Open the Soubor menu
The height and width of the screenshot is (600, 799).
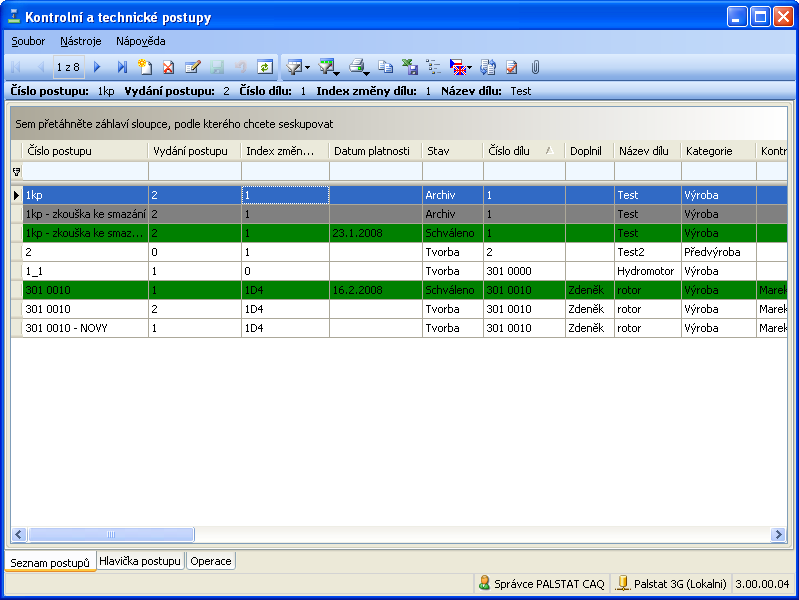28,41
